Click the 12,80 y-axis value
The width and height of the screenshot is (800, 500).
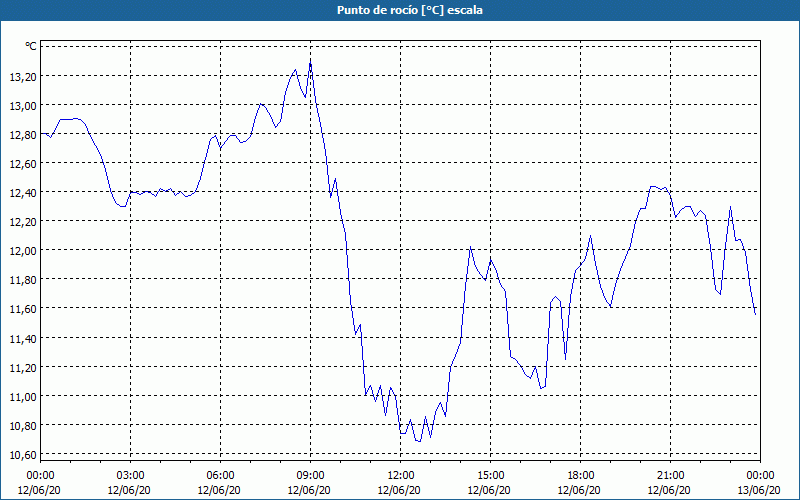click(23, 134)
